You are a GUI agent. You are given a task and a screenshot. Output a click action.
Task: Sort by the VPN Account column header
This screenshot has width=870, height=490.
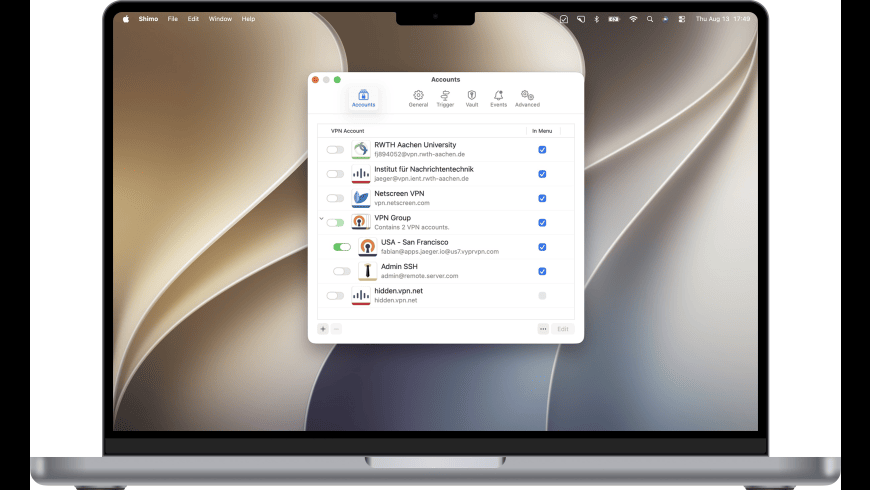347,131
